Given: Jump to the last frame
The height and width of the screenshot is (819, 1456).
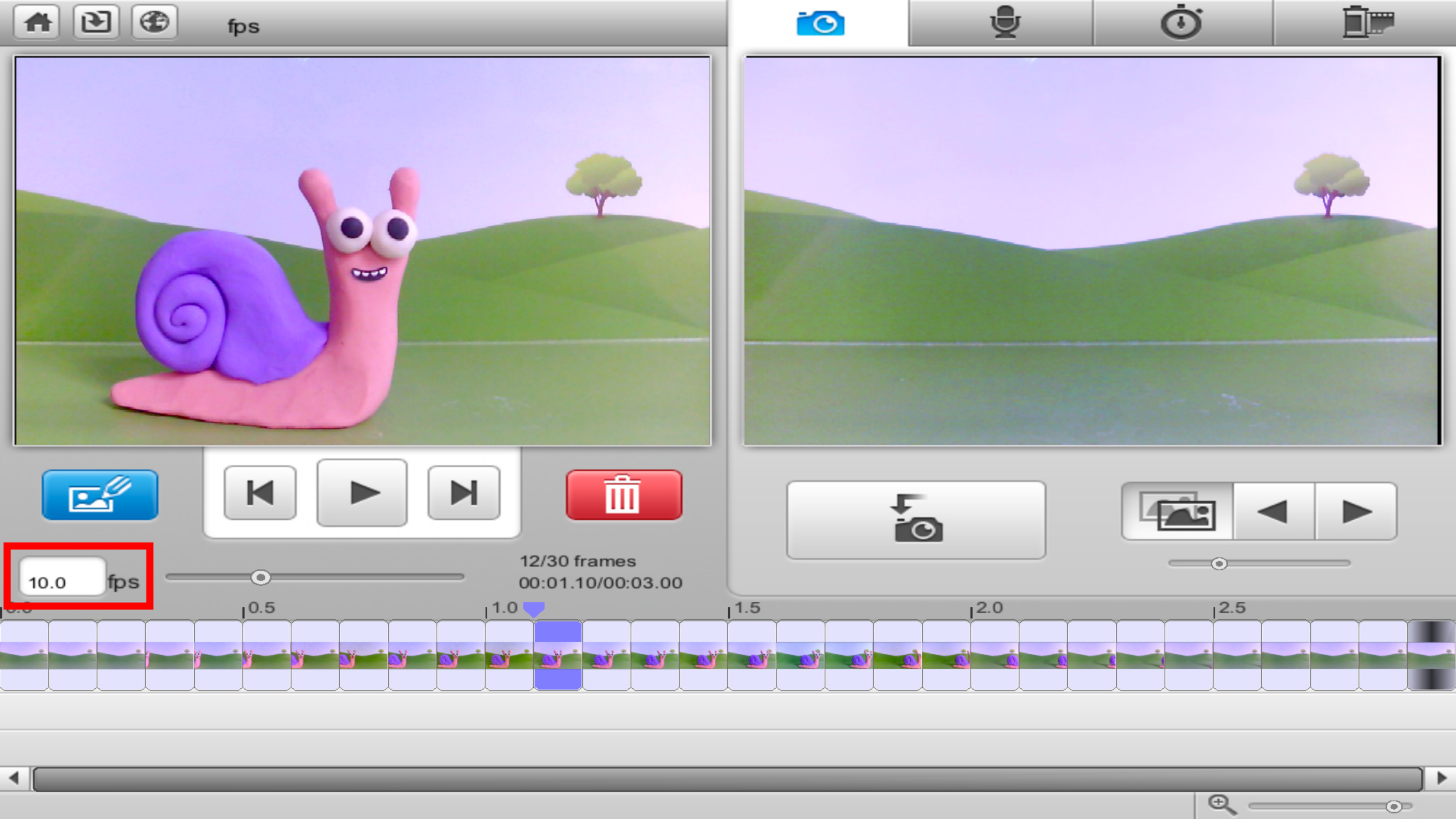Looking at the screenshot, I should click(464, 492).
